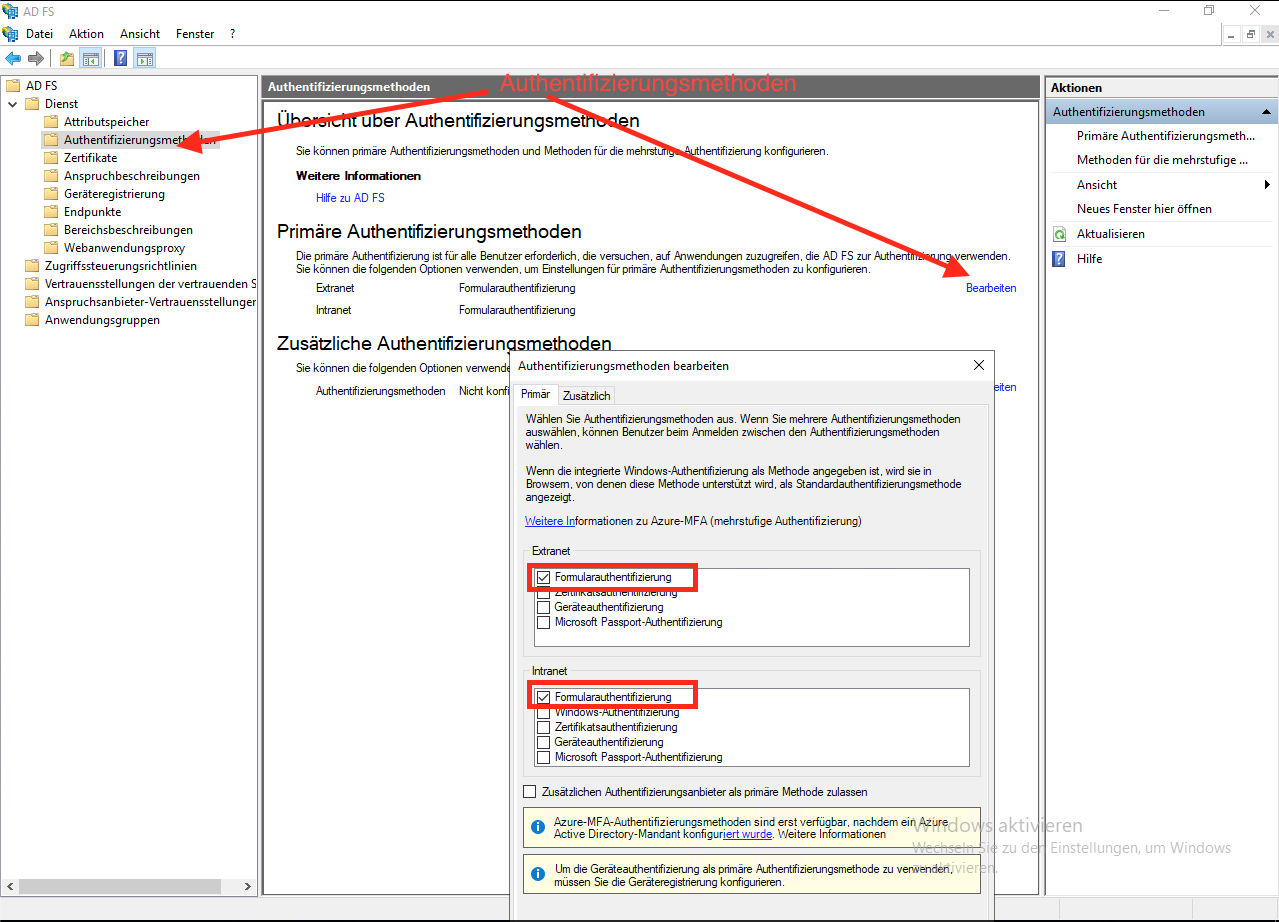The height and width of the screenshot is (922, 1279).
Task: Click the folder icon beside Geräteregistrierung
Action: pos(51,194)
